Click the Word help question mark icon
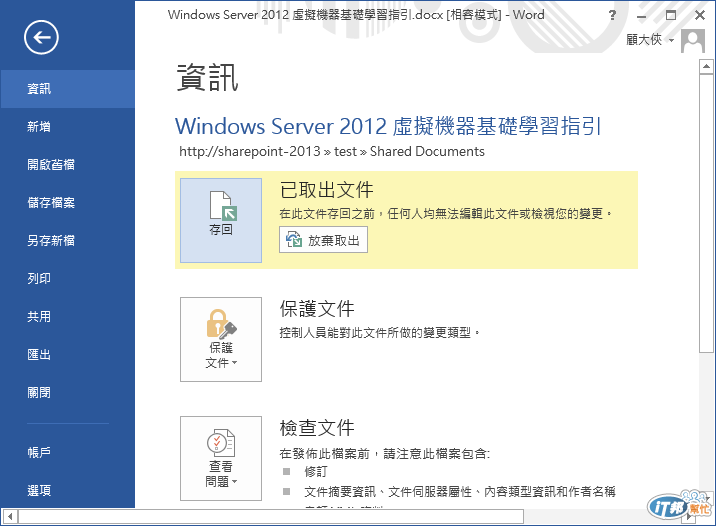This screenshot has height=526, width=716. coord(612,15)
